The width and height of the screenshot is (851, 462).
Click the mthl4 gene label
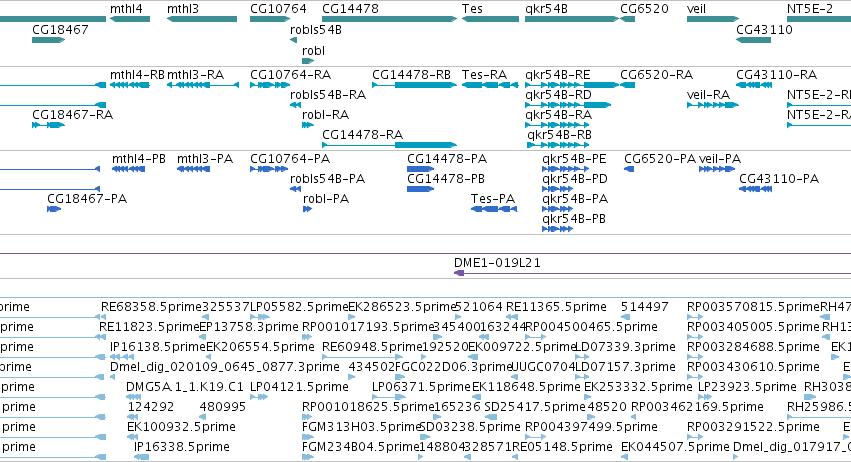[126, 9]
